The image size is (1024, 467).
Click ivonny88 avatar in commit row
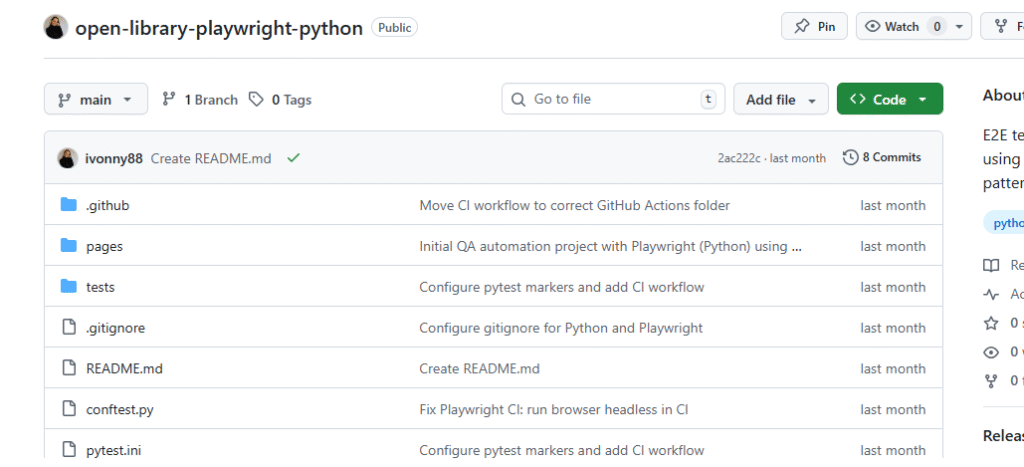pyautogui.click(x=67, y=158)
